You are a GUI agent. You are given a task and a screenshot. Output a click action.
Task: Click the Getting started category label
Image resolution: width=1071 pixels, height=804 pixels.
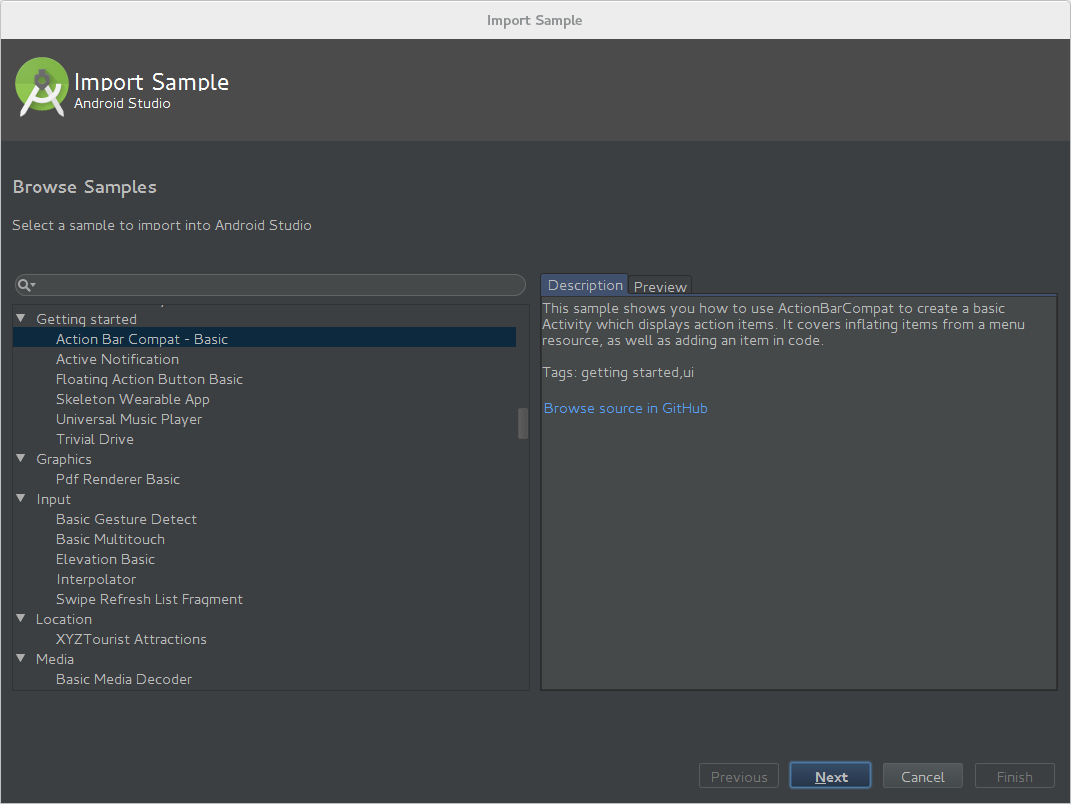(87, 319)
